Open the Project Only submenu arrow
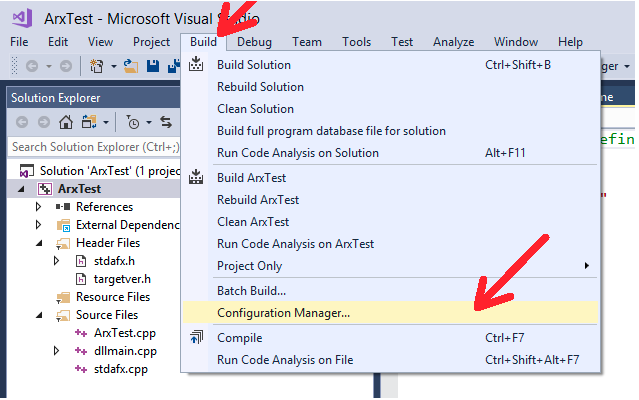Image resolution: width=639 pixels, height=400 pixels. pyautogui.click(x=586, y=266)
